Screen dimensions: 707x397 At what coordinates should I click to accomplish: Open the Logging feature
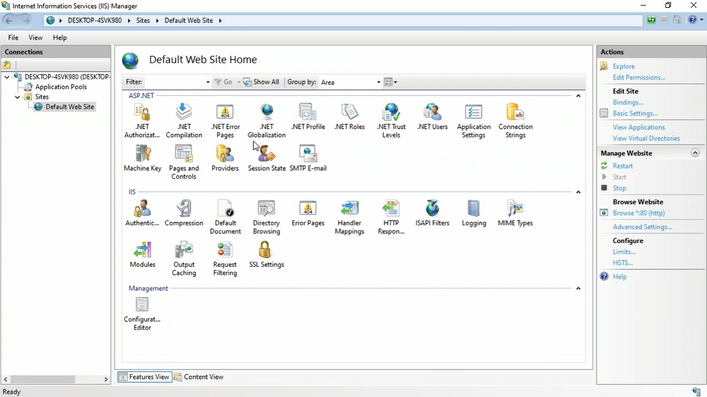pos(473,213)
